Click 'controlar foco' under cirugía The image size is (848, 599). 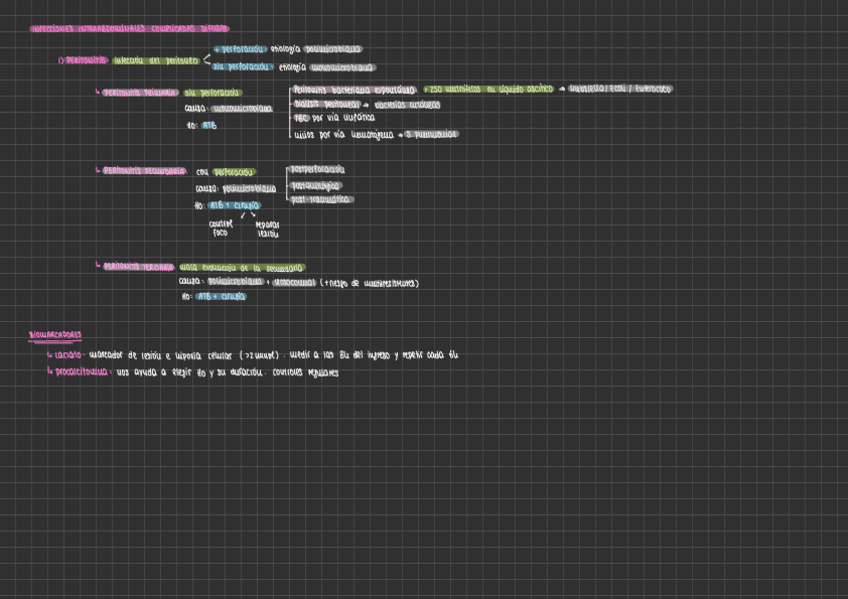221,228
